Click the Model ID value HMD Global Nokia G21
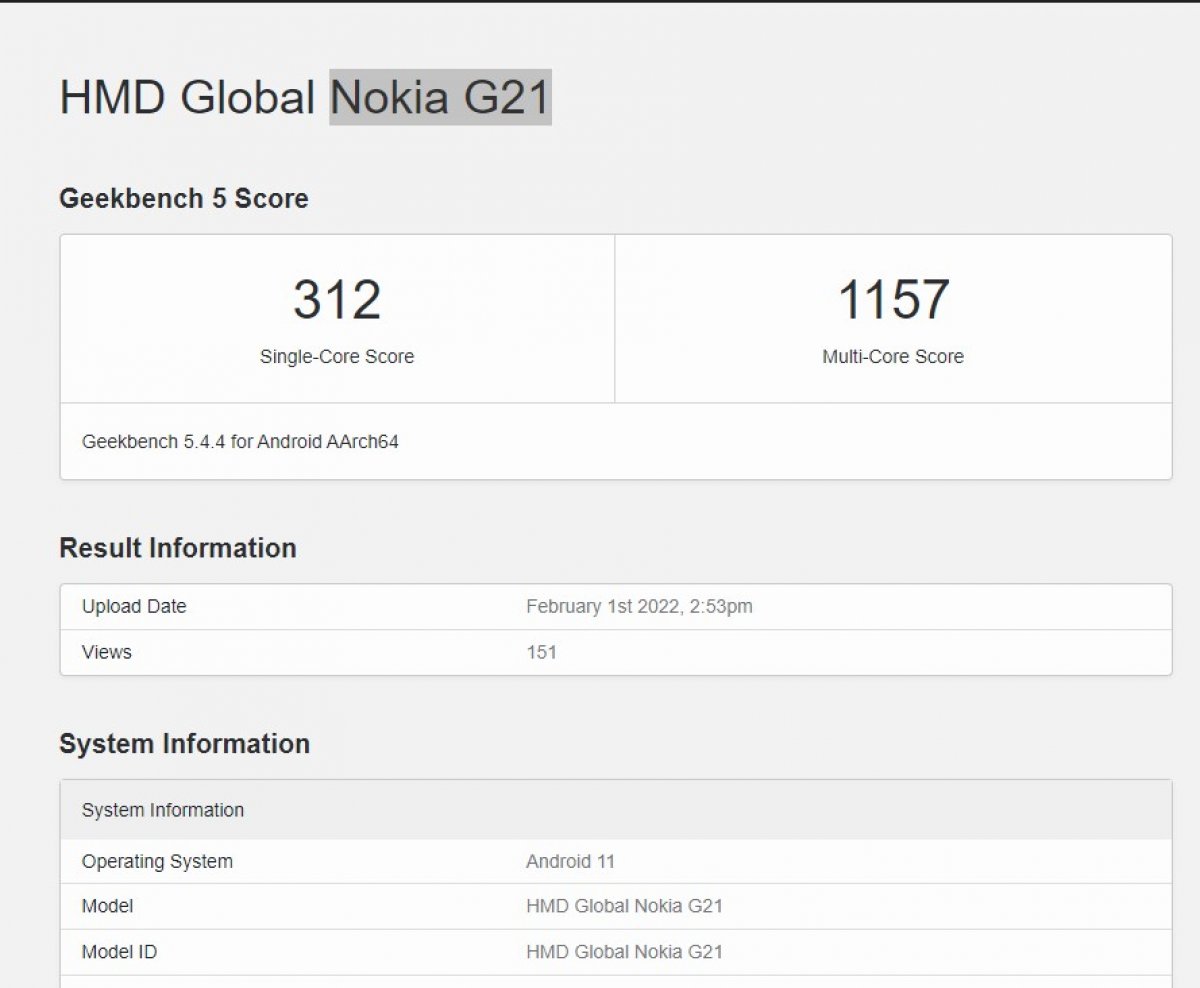The height and width of the screenshot is (988, 1200). click(624, 952)
